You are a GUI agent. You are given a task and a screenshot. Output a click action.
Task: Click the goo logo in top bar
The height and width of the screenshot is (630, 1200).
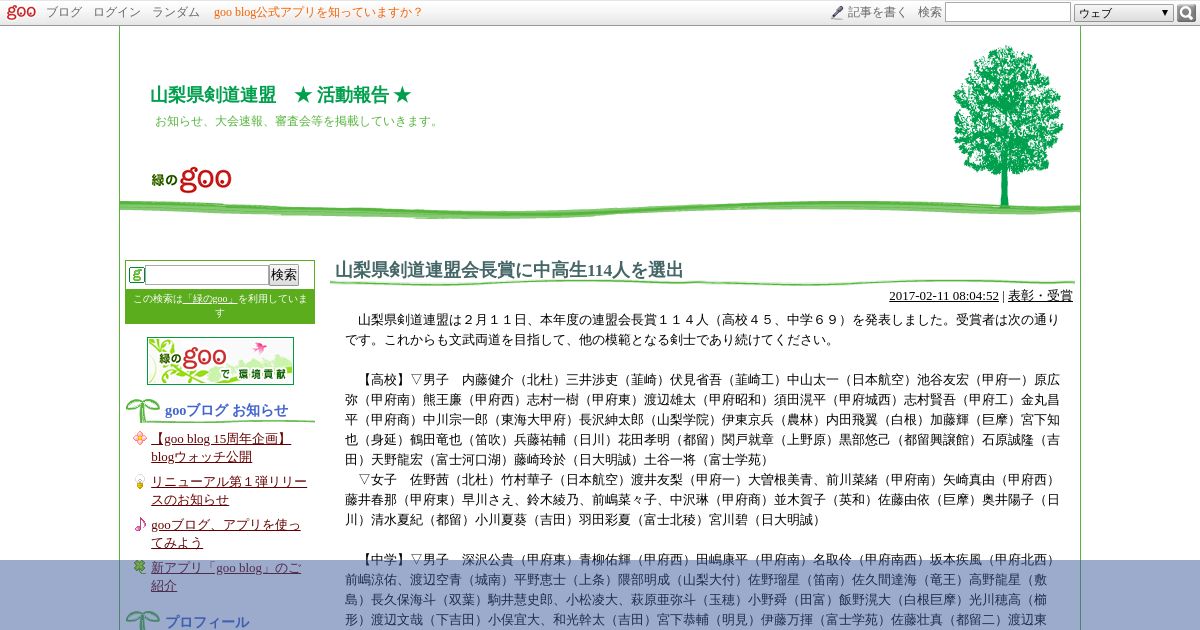(x=22, y=12)
